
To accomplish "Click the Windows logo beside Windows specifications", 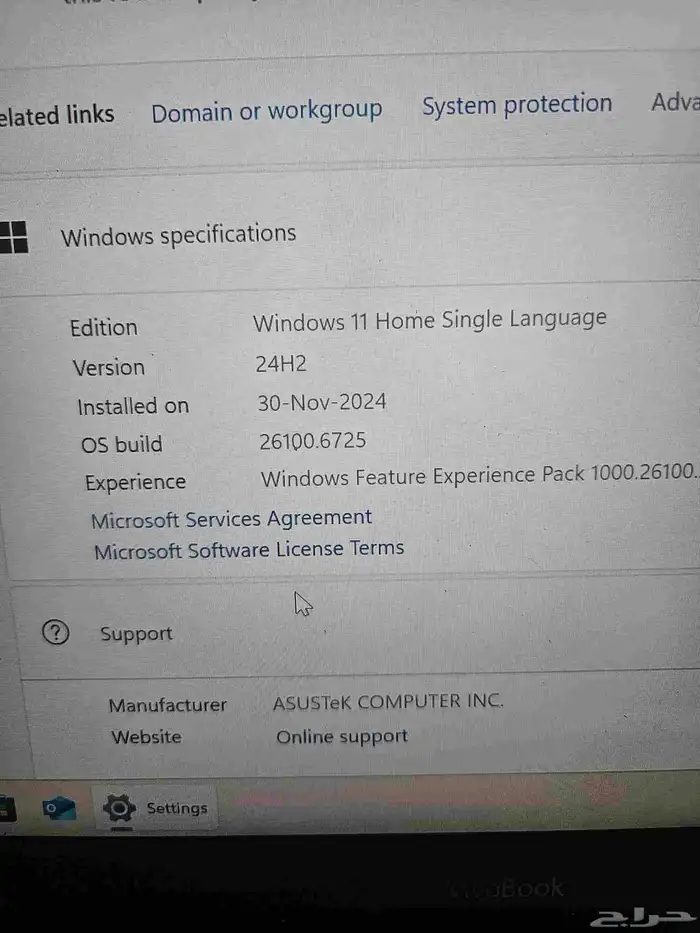I will (13, 238).
